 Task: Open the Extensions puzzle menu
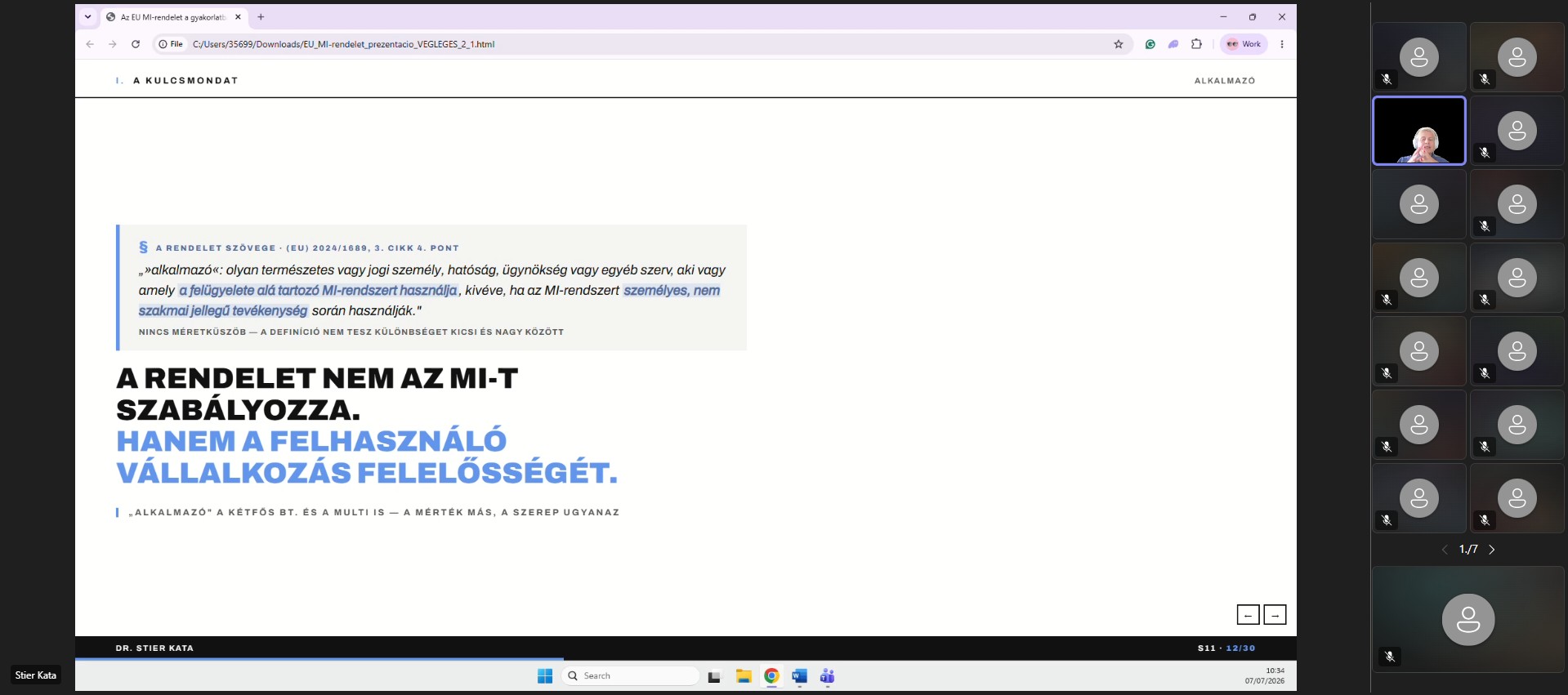coord(1196,44)
